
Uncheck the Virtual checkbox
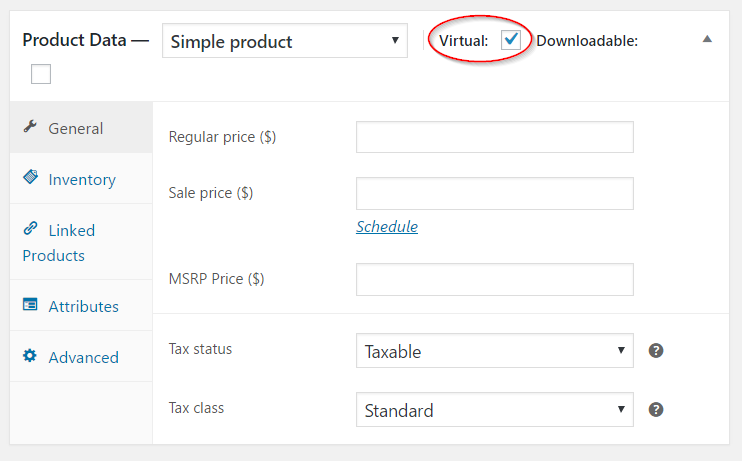coord(511,40)
